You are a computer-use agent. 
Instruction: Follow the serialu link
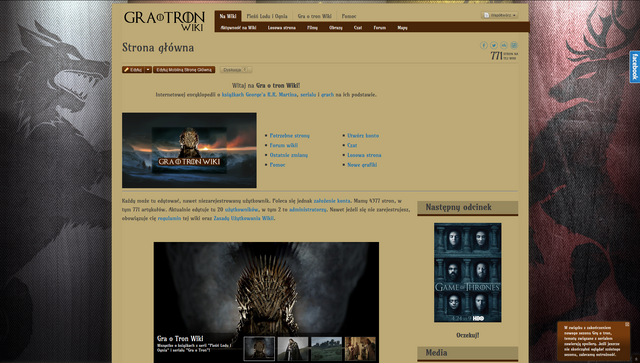pos(308,95)
